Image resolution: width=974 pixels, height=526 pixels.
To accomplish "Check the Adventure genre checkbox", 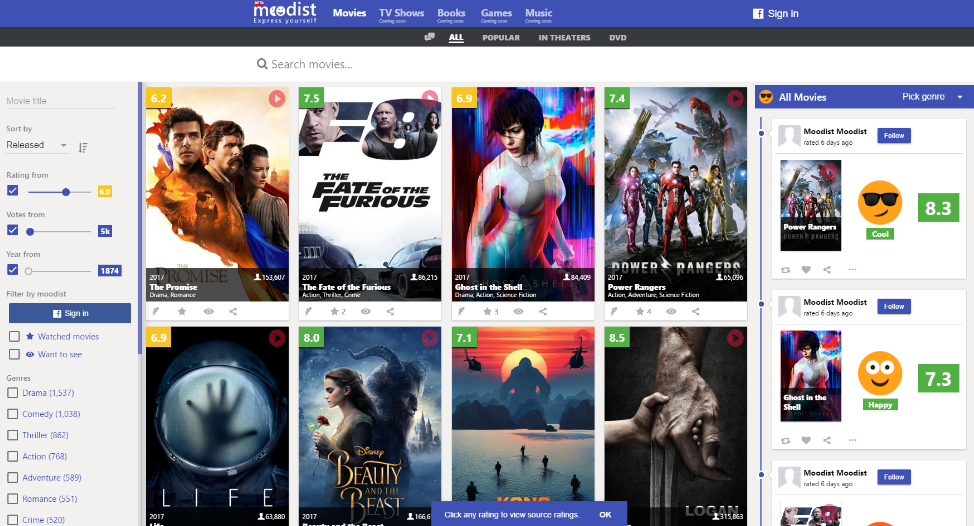I will (x=12, y=478).
